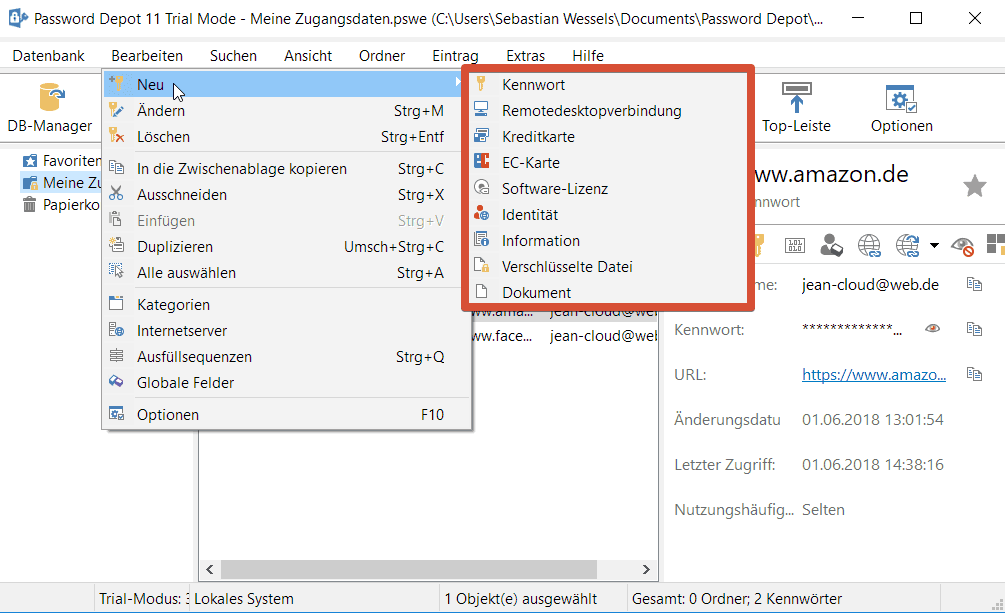The height and width of the screenshot is (613, 1005).
Task: Create new EC-Karte entry
Action: pos(608,162)
